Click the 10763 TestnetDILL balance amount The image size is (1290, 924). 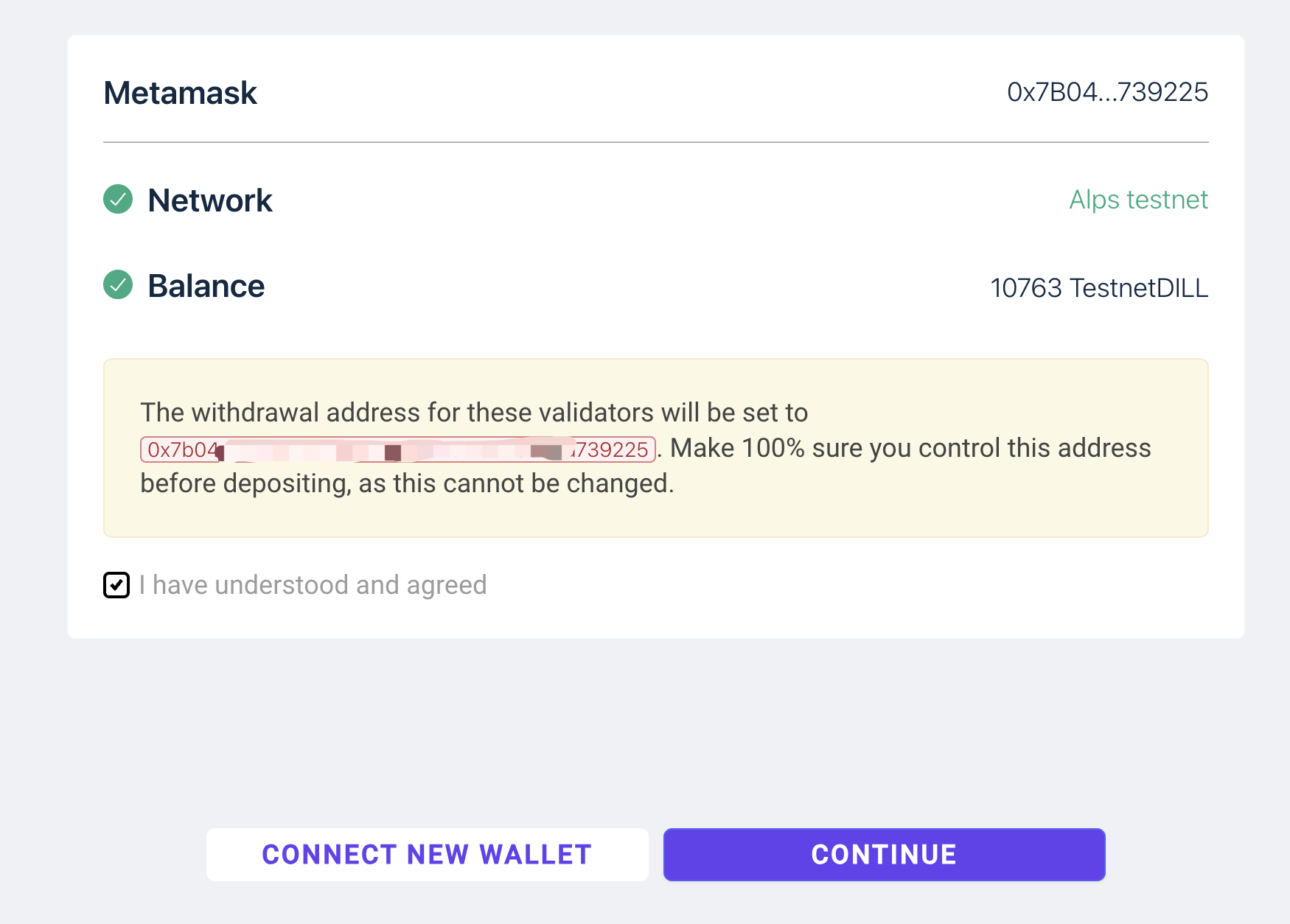point(1098,288)
